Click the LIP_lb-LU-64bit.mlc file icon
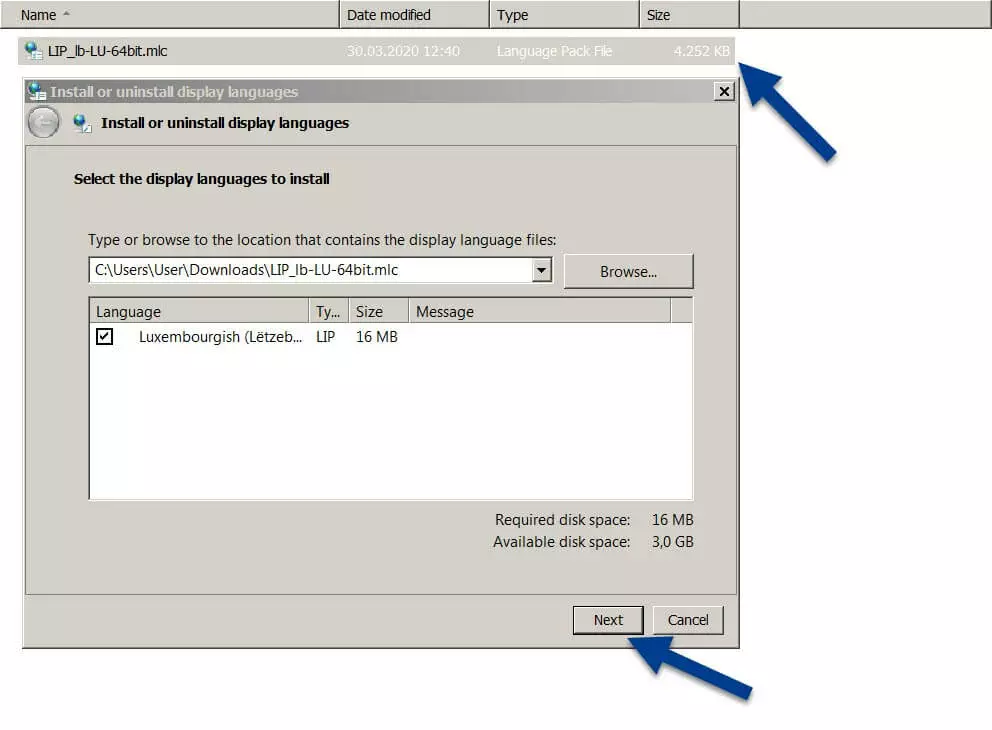The height and width of the screenshot is (730, 992). point(34,51)
